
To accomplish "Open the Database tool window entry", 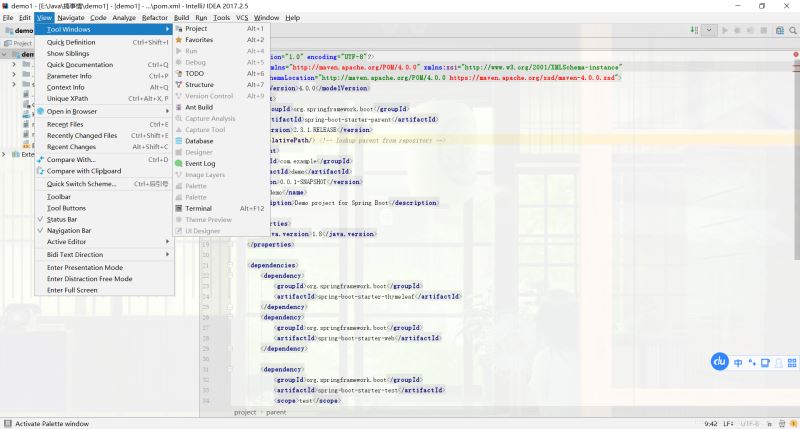I will tap(221, 141).
